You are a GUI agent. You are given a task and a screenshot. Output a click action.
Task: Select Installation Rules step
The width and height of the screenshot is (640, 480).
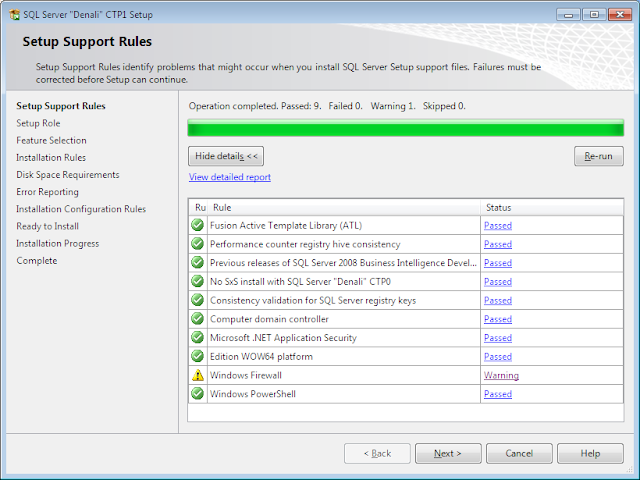point(51,158)
